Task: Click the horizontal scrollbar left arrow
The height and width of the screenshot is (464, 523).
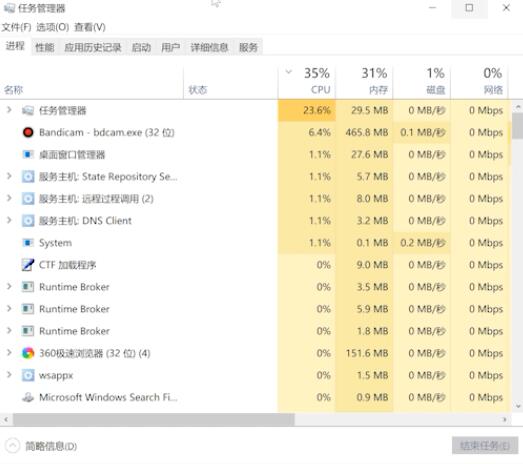Action: coord(6,419)
